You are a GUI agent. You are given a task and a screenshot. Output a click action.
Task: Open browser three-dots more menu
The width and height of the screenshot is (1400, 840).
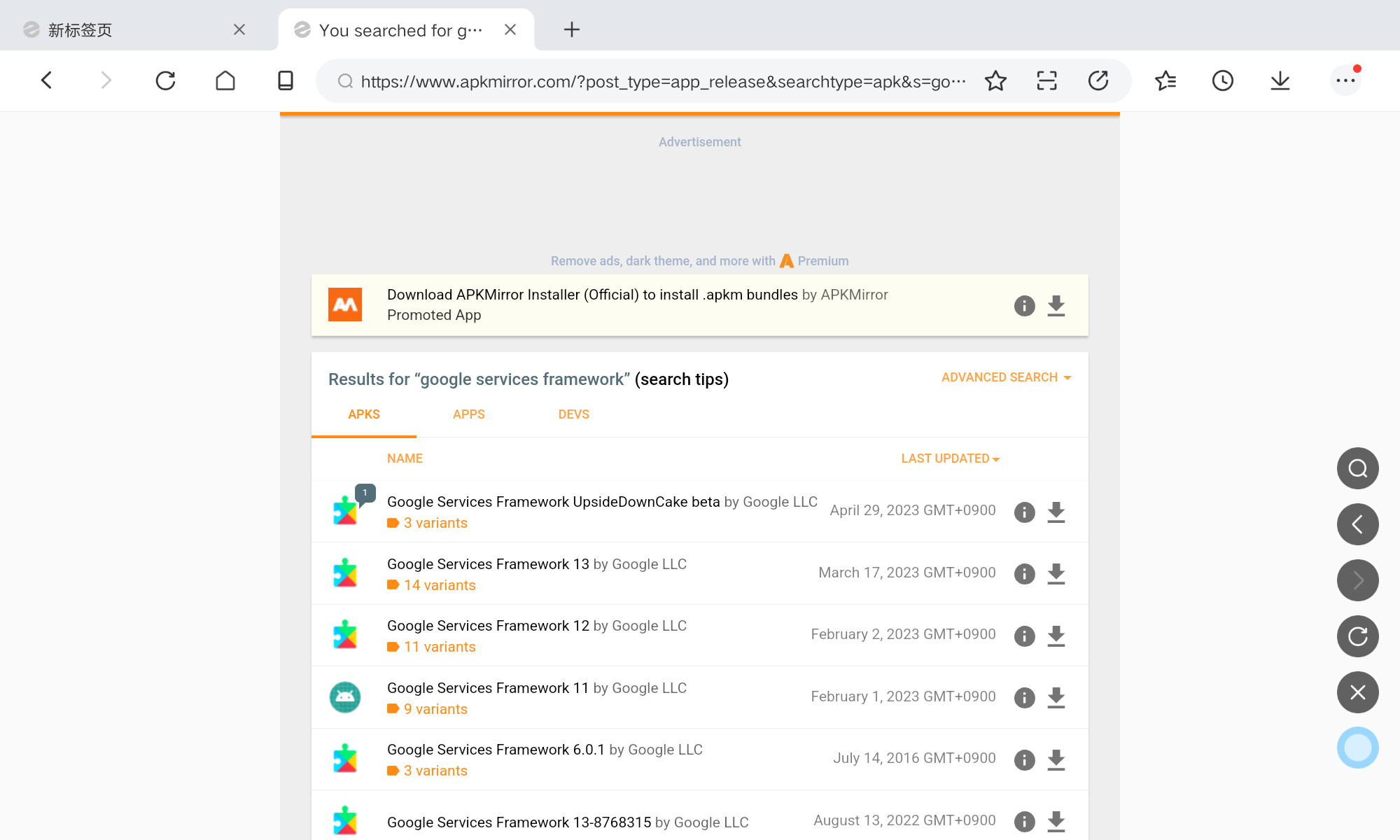click(1345, 81)
